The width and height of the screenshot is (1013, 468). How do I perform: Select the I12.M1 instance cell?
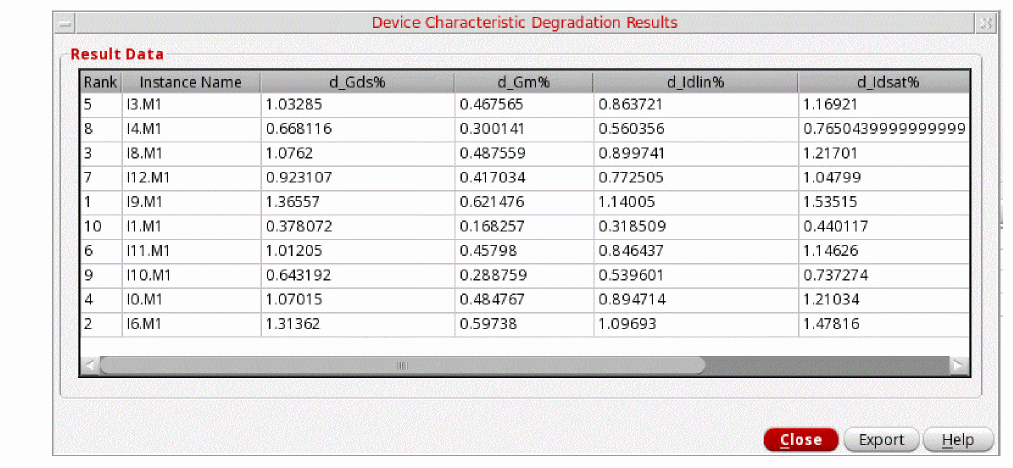point(191,178)
